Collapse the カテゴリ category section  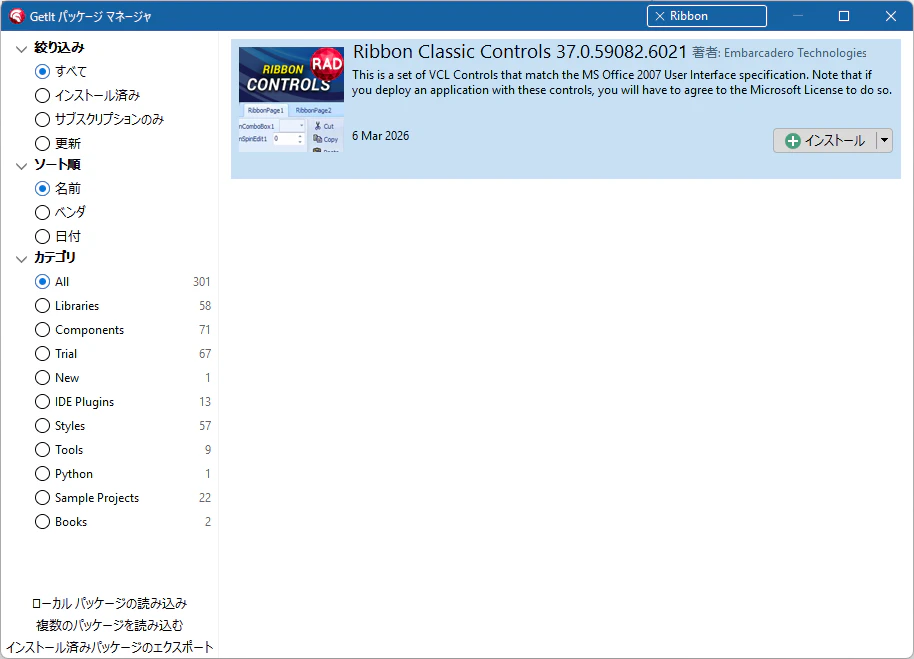click(22, 259)
